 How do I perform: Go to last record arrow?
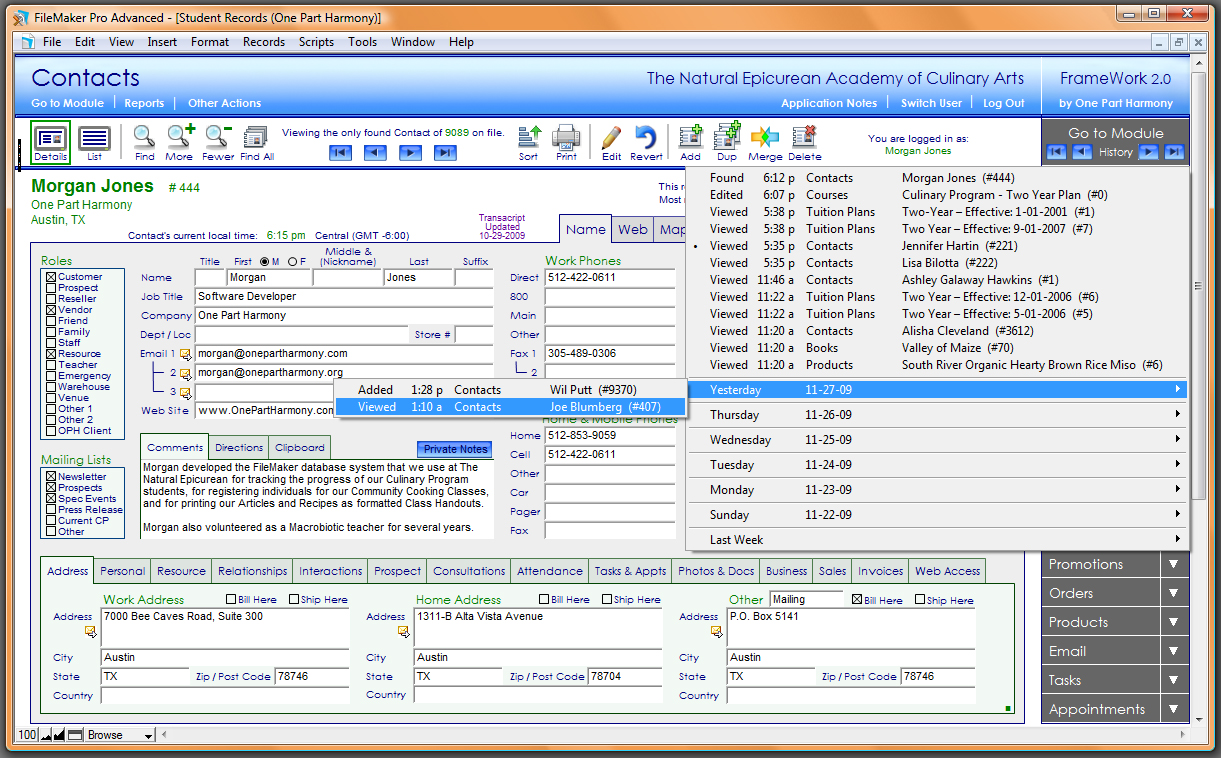click(x=445, y=153)
